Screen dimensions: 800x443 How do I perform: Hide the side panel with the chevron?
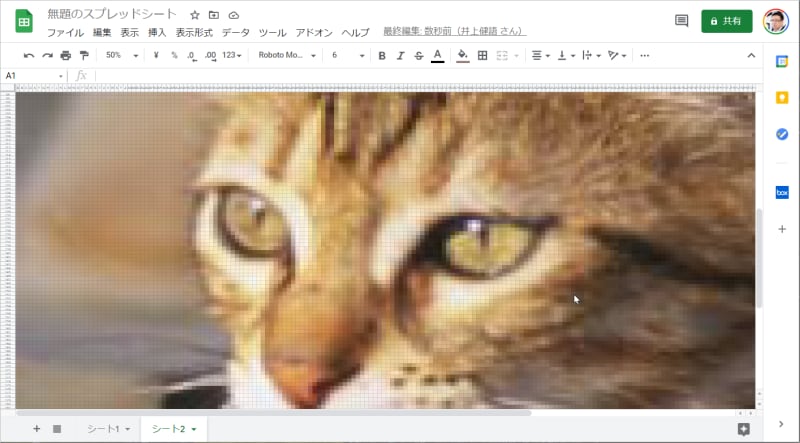click(x=781, y=424)
